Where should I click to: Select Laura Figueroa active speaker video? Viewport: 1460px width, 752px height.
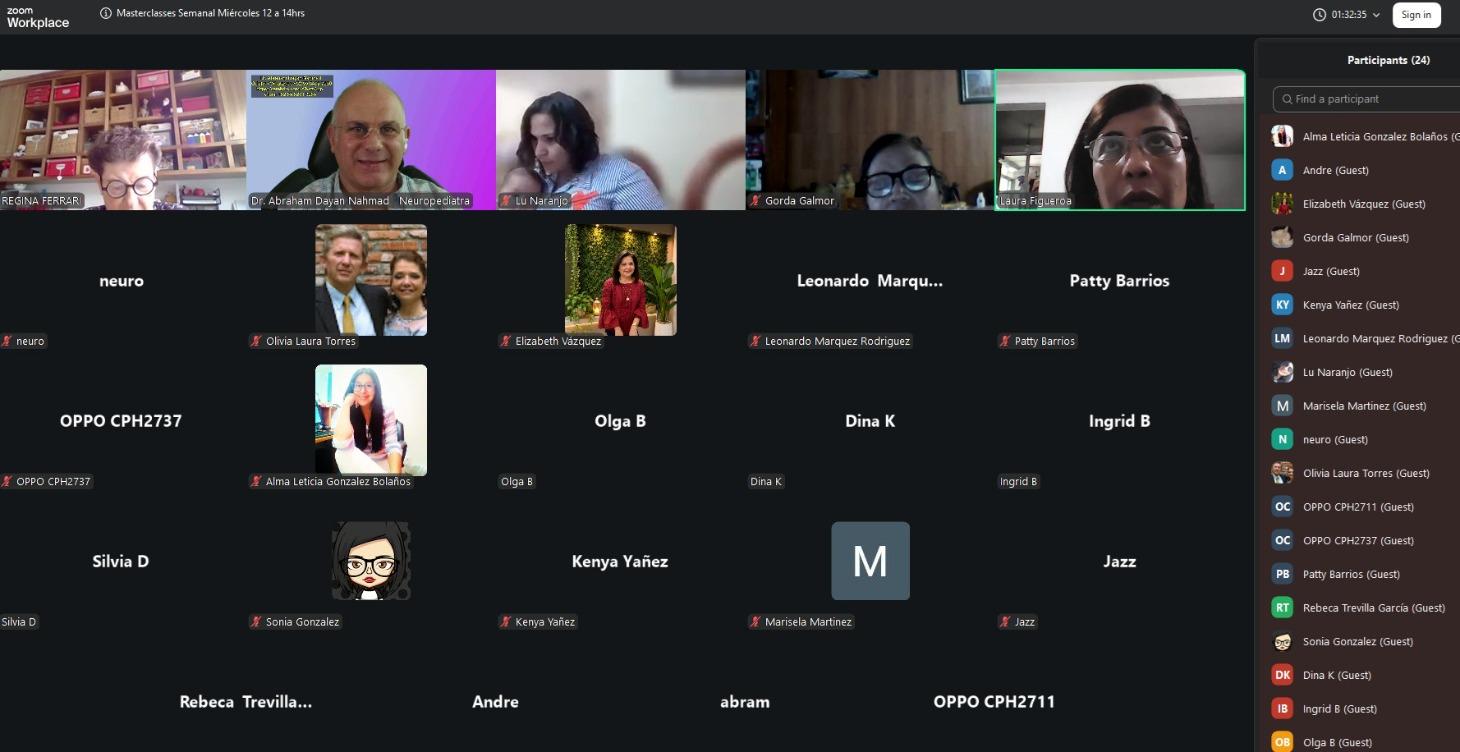pos(1120,140)
